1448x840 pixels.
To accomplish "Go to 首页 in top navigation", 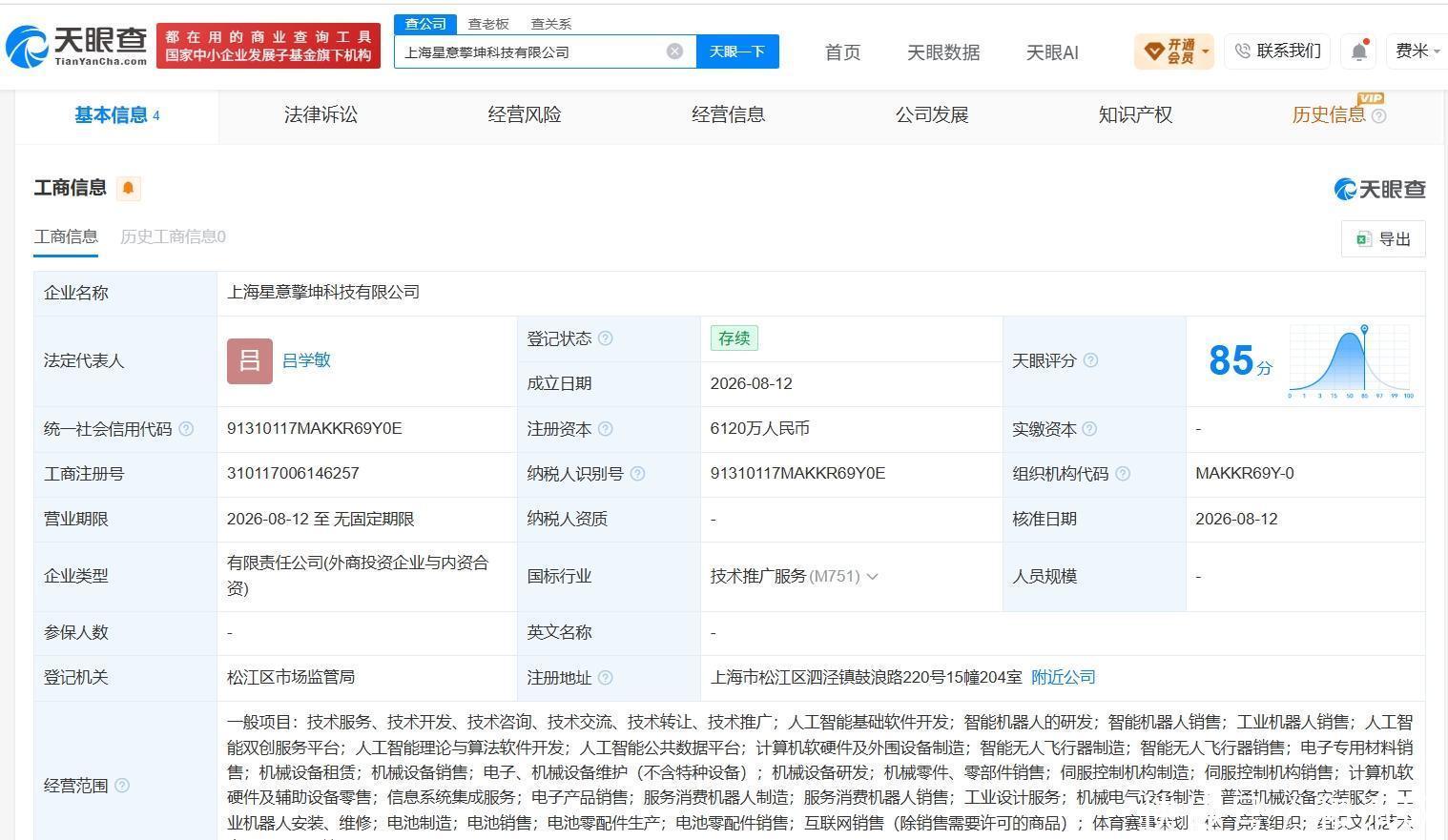I will click(842, 52).
